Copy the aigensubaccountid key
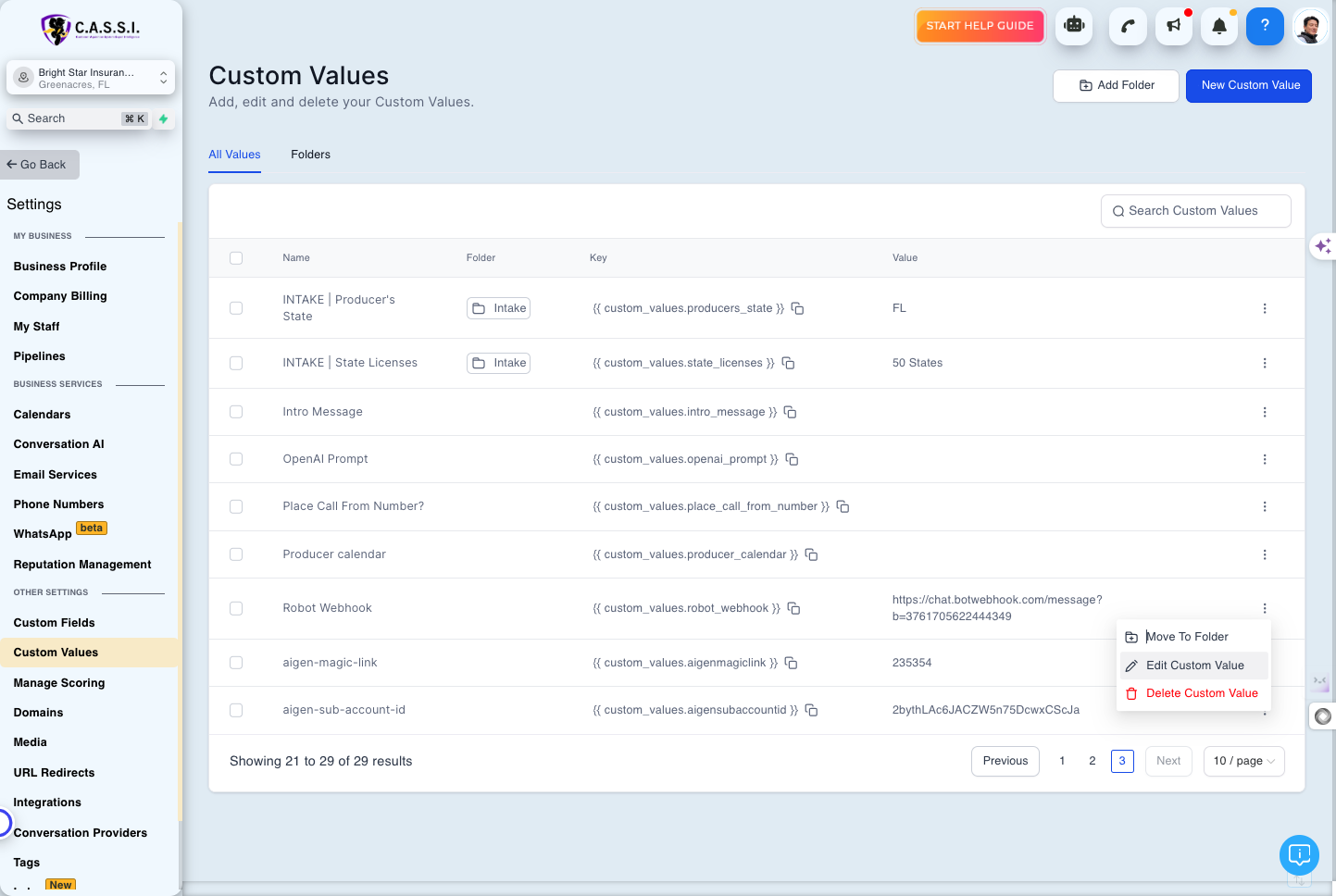 tap(811, 710)
